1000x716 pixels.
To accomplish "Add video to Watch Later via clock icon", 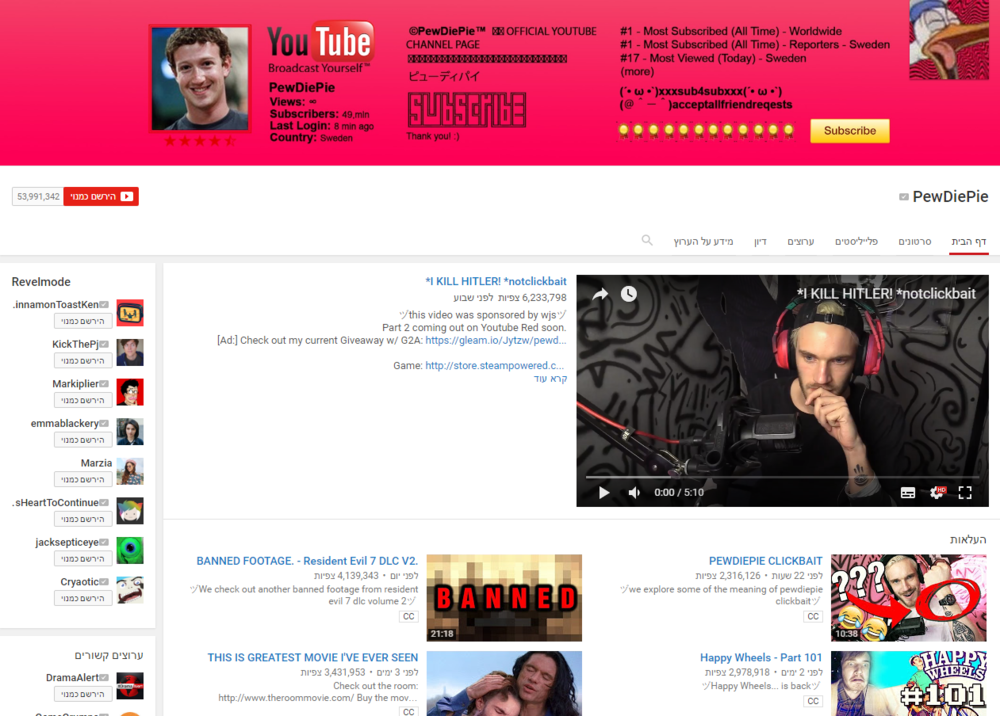I will click(x=627, y=293).
